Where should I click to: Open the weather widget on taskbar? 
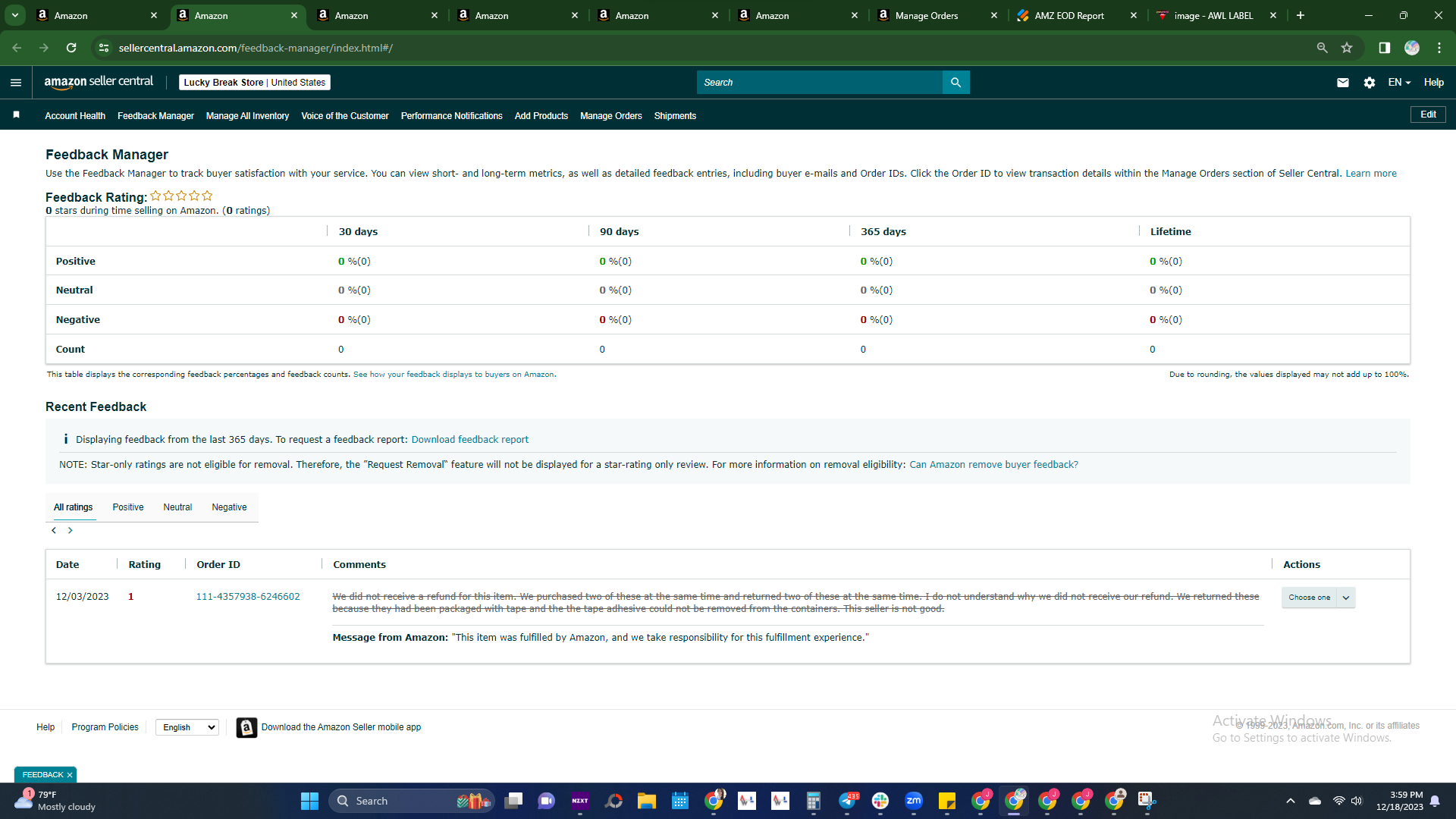pos(56,801)
